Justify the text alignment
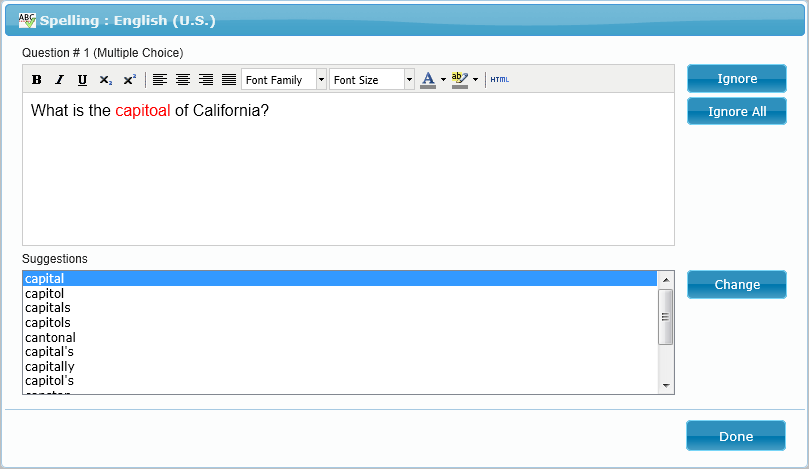Screen dimensions: 809x469 click(x=229, y=80)
